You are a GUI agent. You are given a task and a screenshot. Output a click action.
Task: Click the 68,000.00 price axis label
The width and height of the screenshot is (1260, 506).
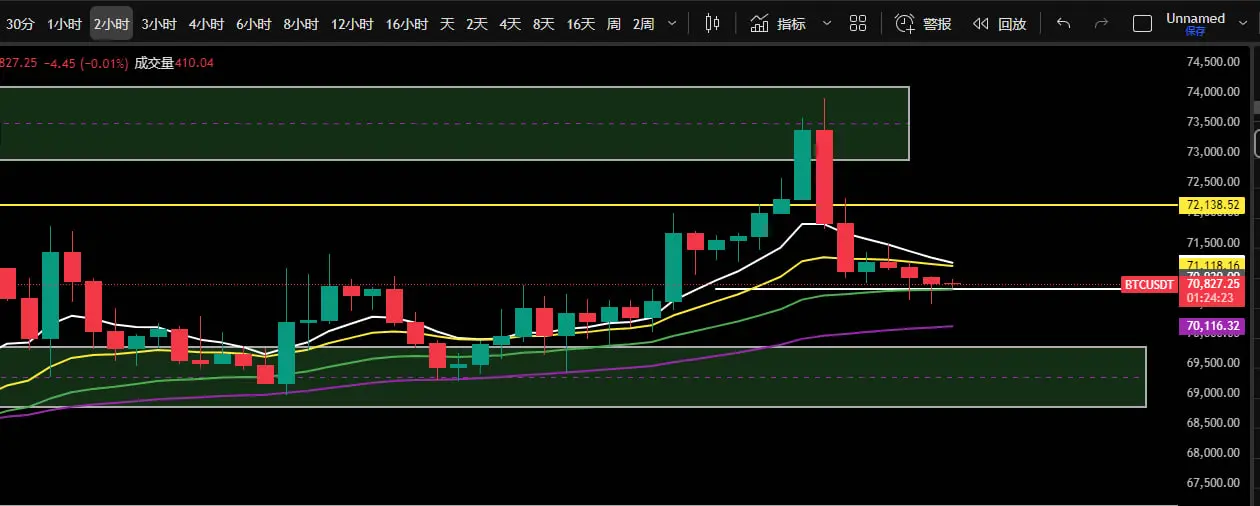(x=1211, y=452)
